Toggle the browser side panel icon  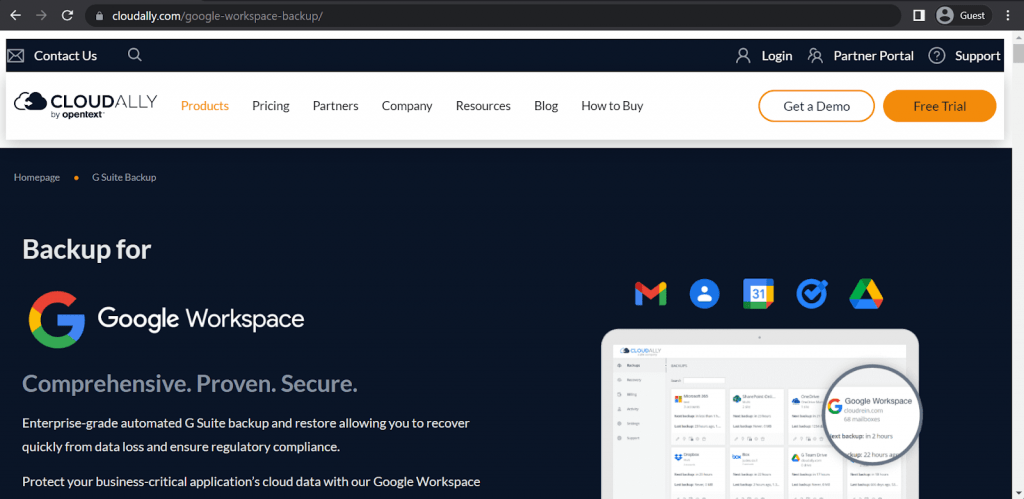[x=919, y=16]
